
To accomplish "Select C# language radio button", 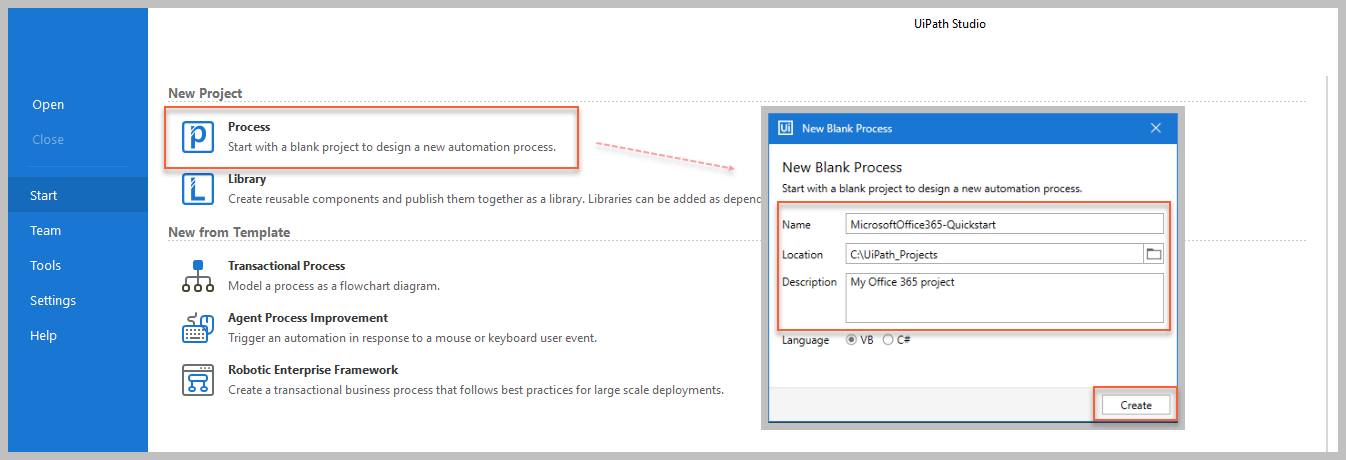I will tap(888, 340).
